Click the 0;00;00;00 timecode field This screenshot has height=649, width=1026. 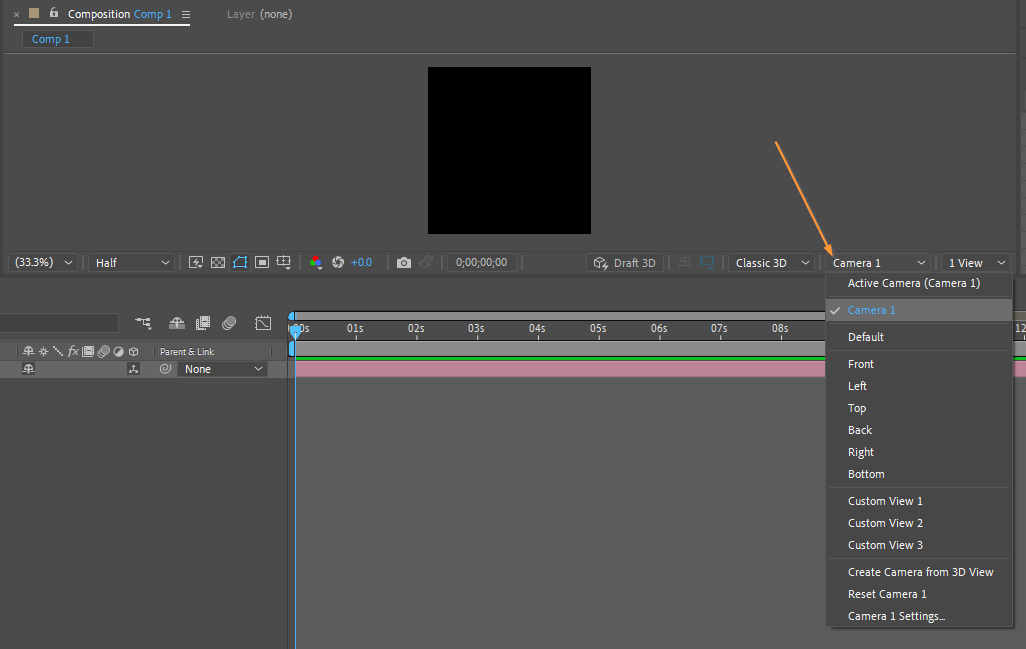(x=482, y=262)
